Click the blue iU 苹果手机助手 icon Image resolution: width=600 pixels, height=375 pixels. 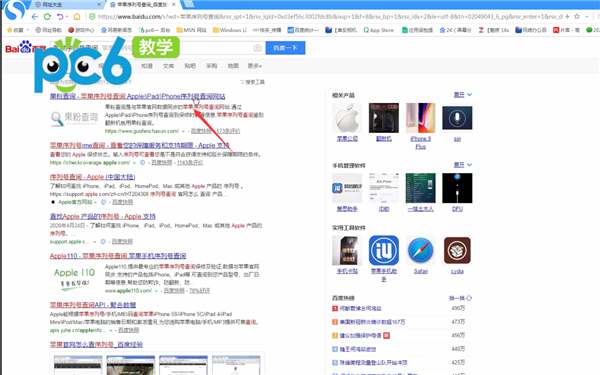tap(384, 250)
